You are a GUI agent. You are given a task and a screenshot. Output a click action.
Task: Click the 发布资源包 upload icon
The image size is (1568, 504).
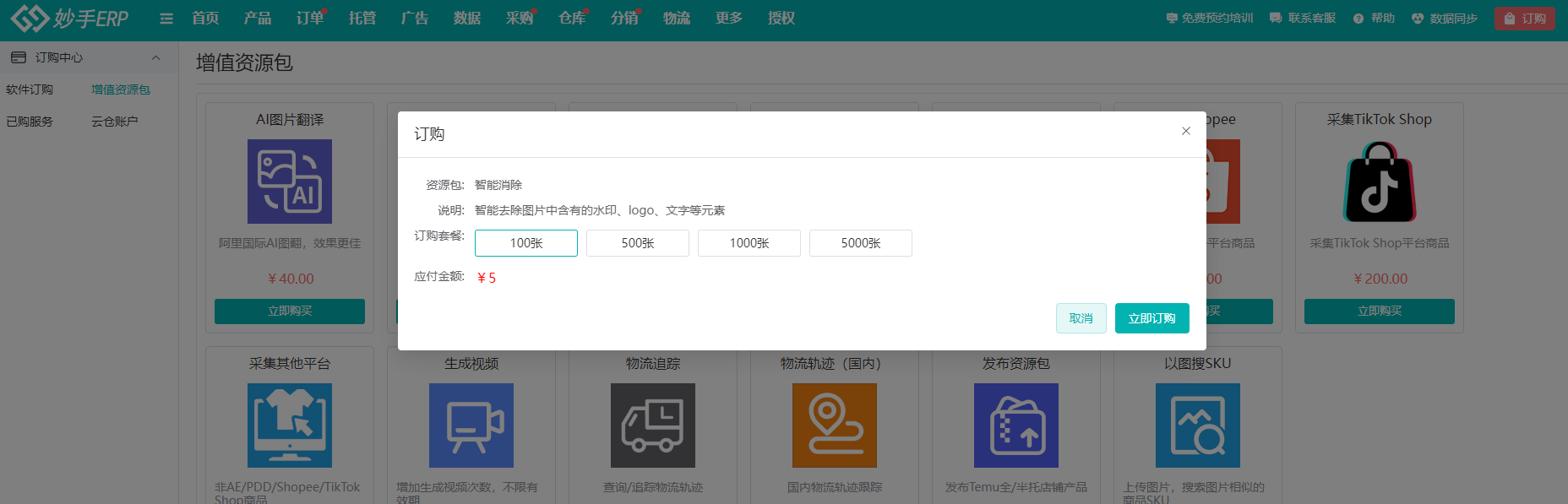coord(1016,425)
